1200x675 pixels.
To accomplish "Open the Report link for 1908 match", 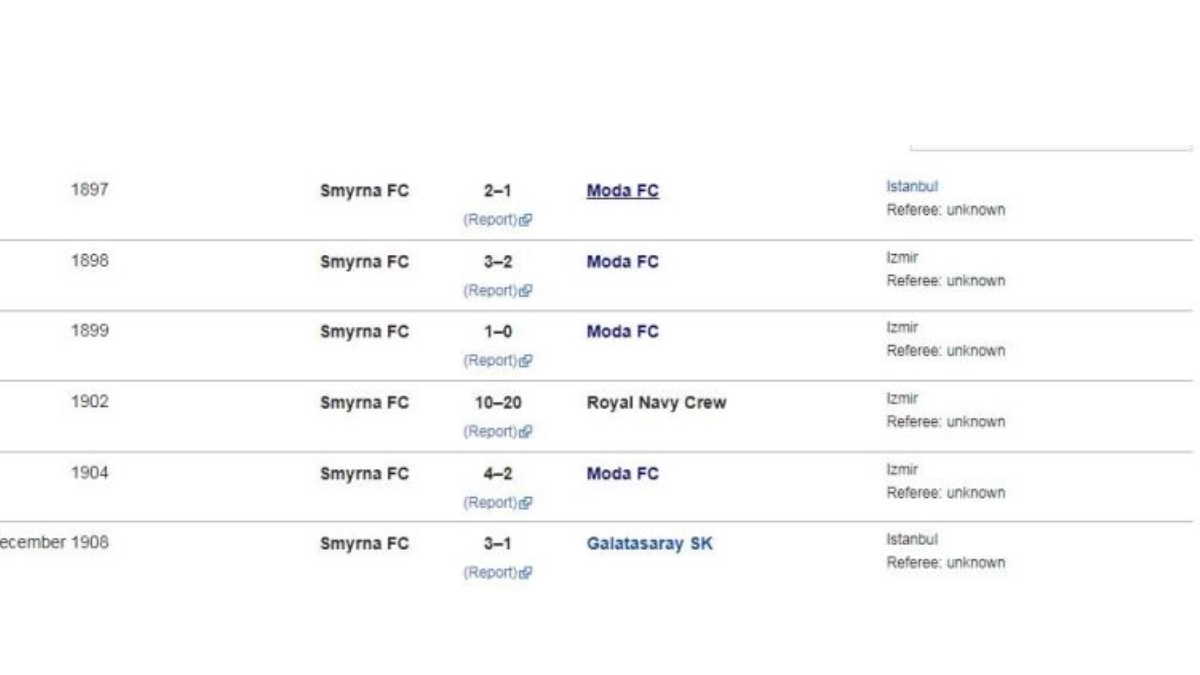I will [490, 573].
